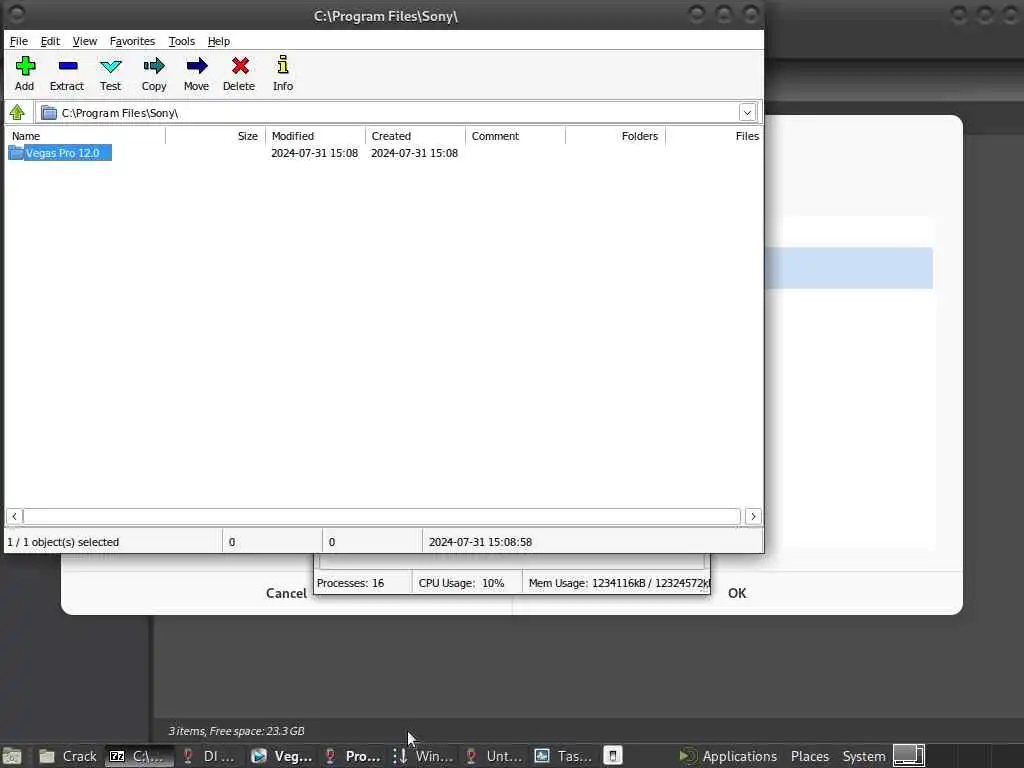The image size is (1024, 768).
Task: Open the File menu
Action: [x=18, y=41]
